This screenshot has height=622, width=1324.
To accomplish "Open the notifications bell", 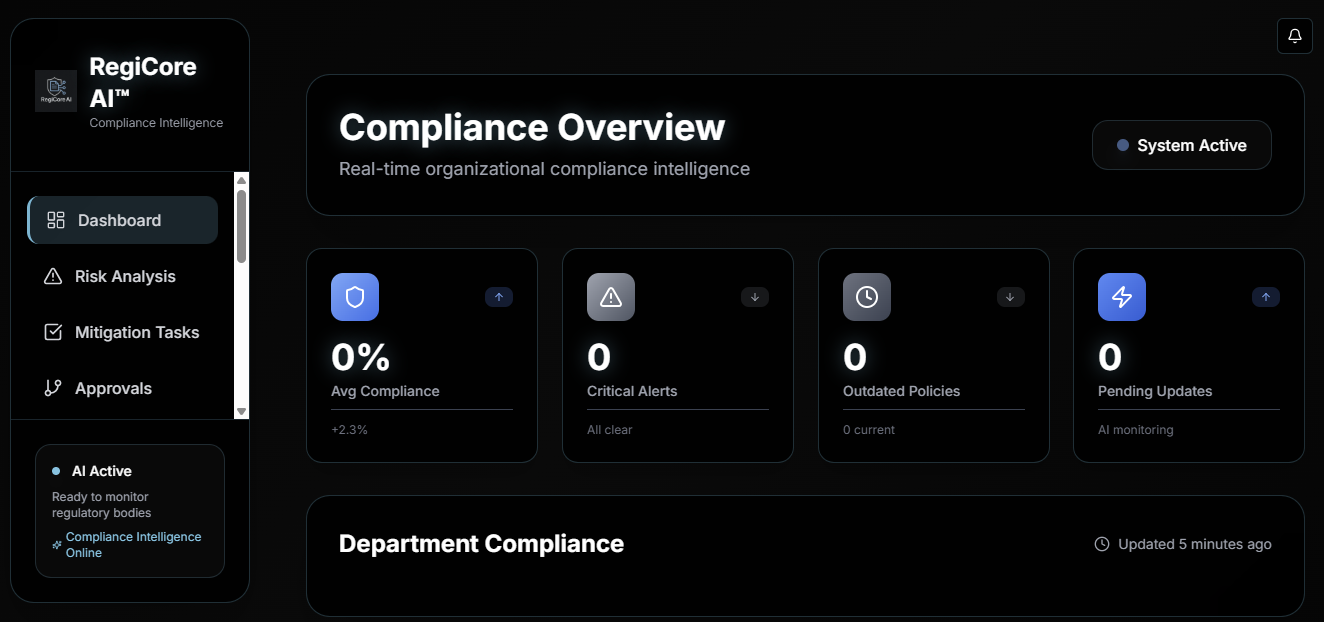I will [1295, 36].
